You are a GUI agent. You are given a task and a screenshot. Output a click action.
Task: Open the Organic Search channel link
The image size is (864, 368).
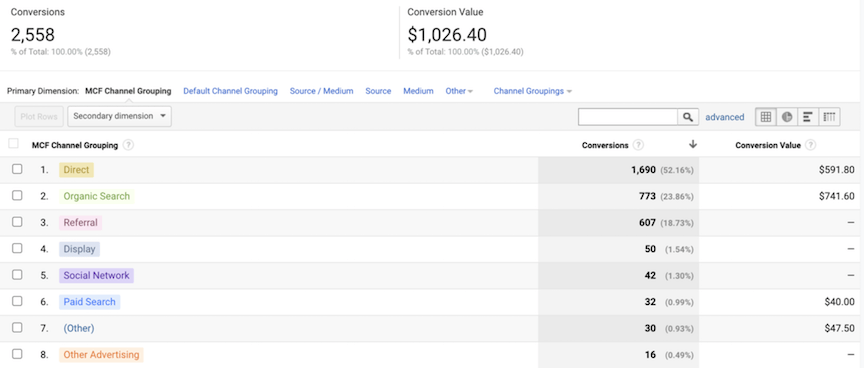(x=96, y=196)
